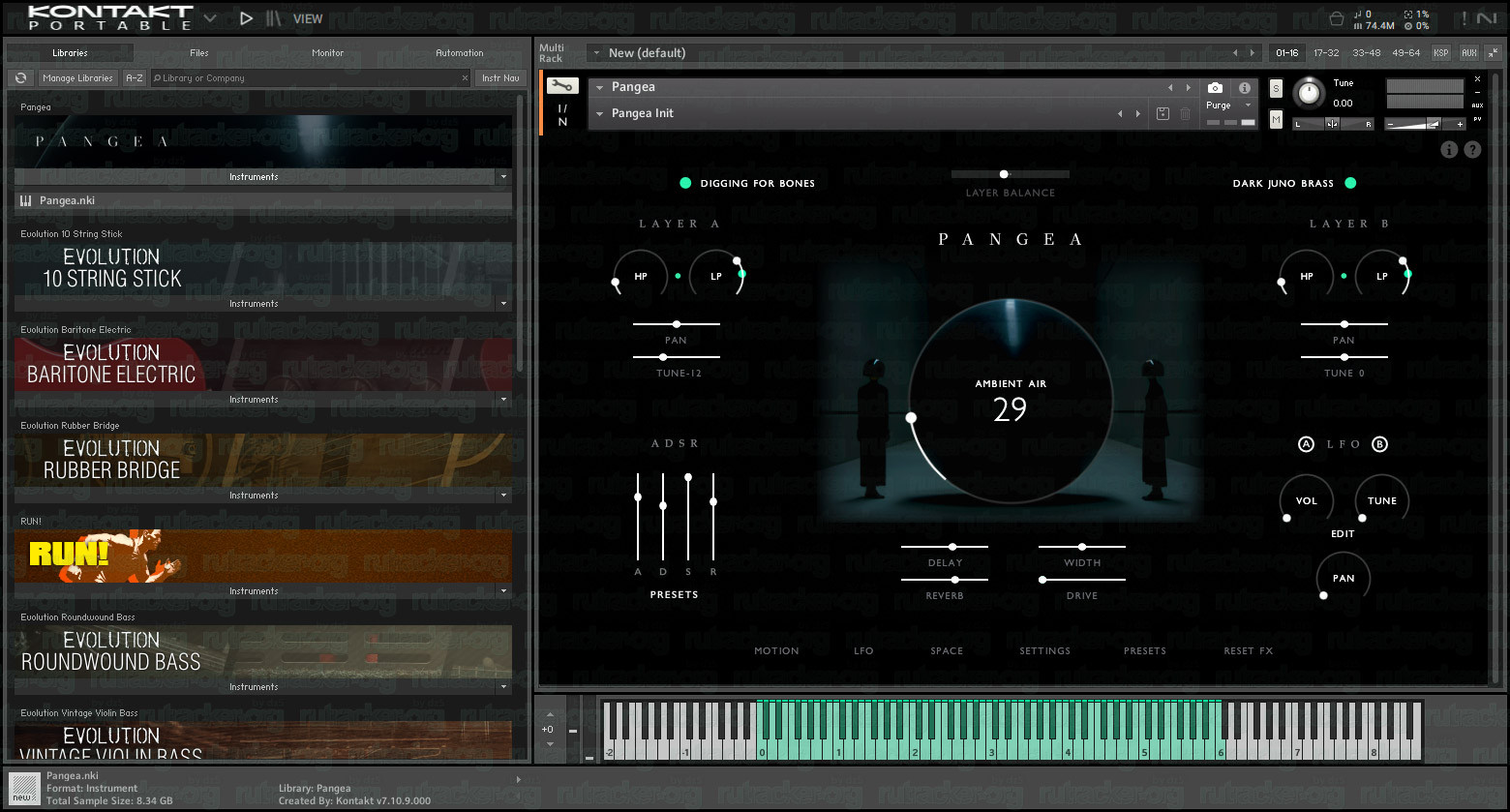Toggle Layer B on with Dark Juno Brass dot
Viewport: 1510px width, 812px height.
tap(1350, 183)
